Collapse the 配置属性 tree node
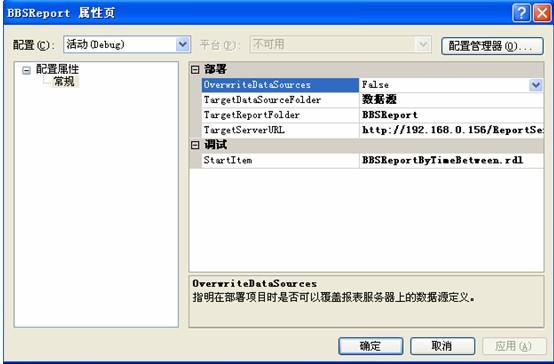 pos(26,70)
